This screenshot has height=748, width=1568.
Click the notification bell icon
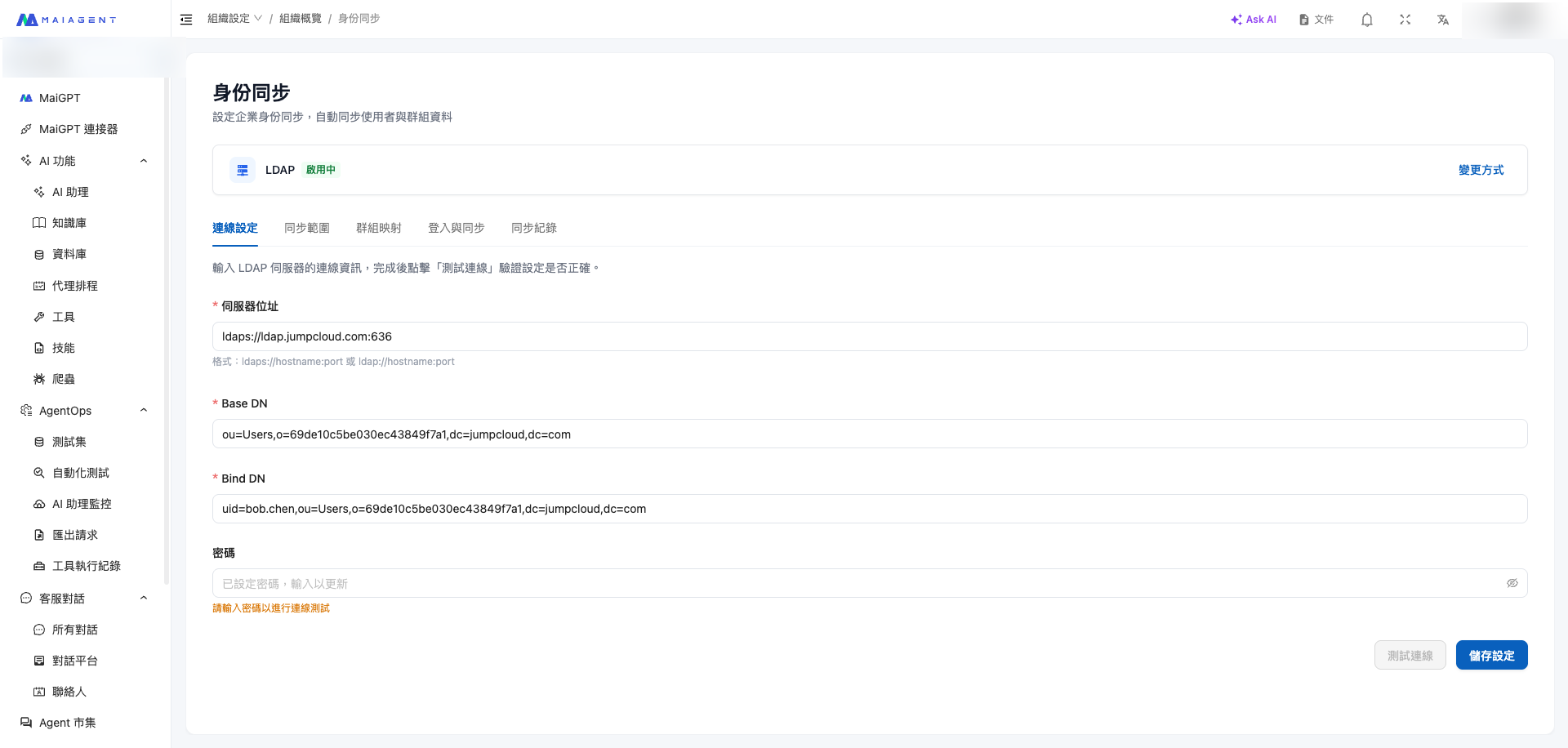(1366, 20)
